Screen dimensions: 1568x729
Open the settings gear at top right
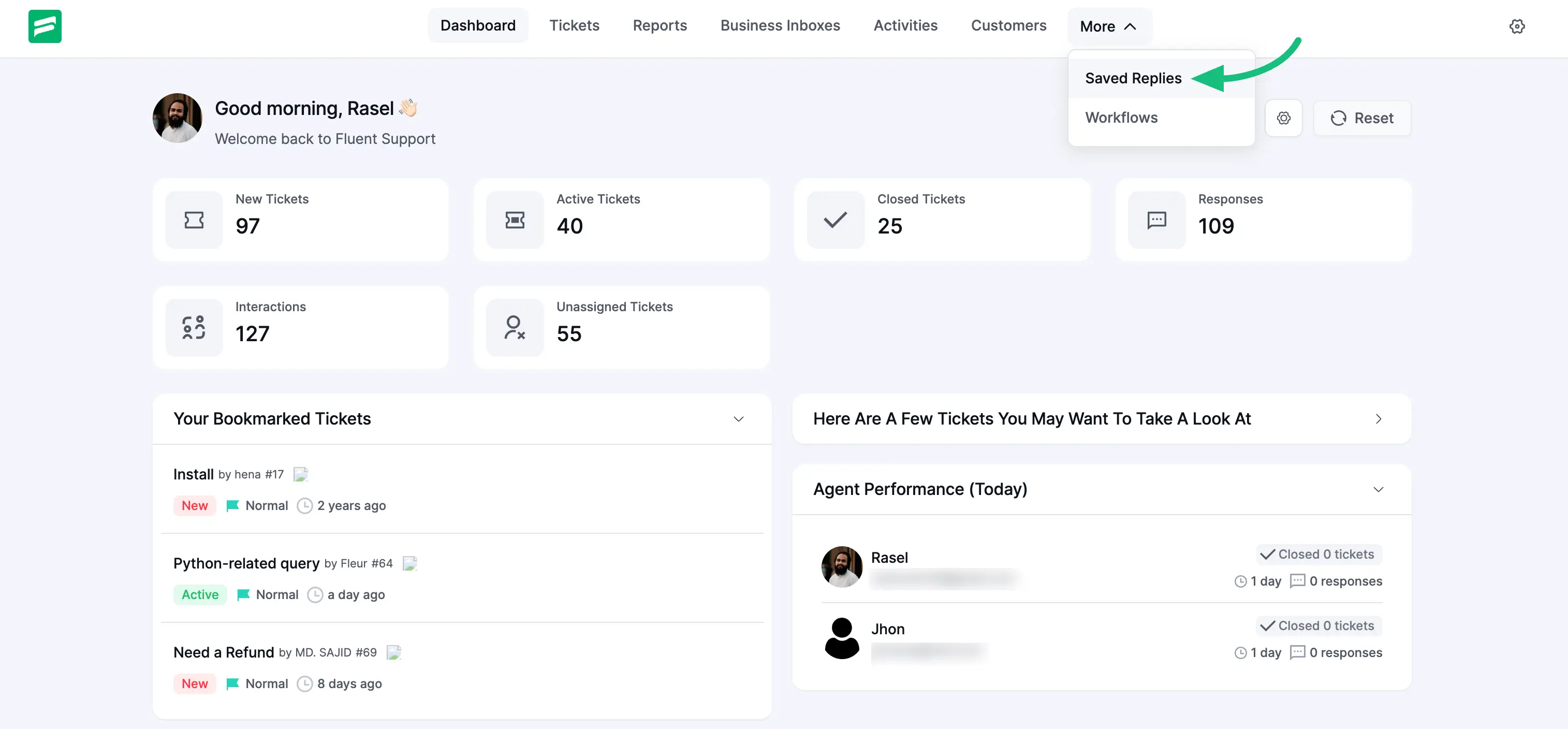point(1517,26)
